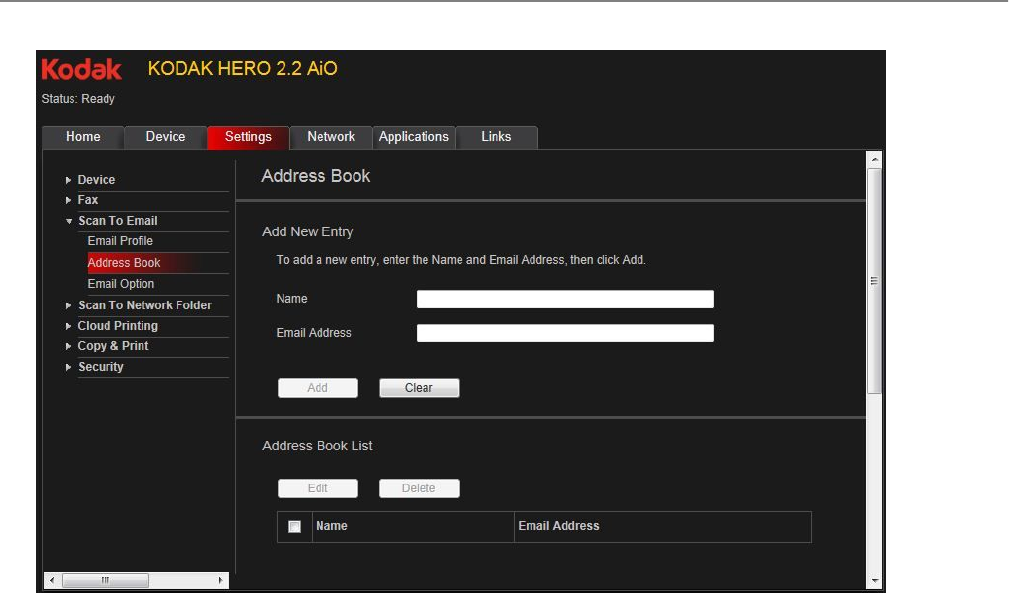Click the Email Address column header
Screen dimensions: 1009x593
(663, 526)
